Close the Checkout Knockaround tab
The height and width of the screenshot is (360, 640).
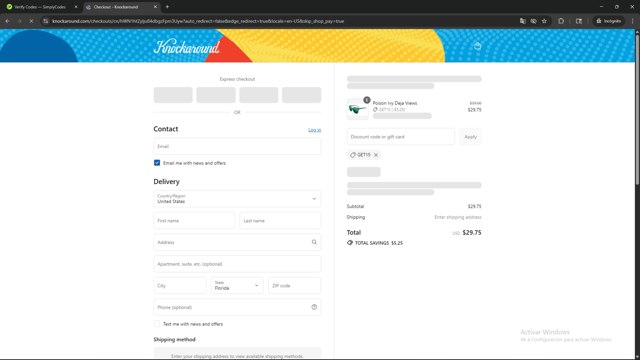pos(155,7)
